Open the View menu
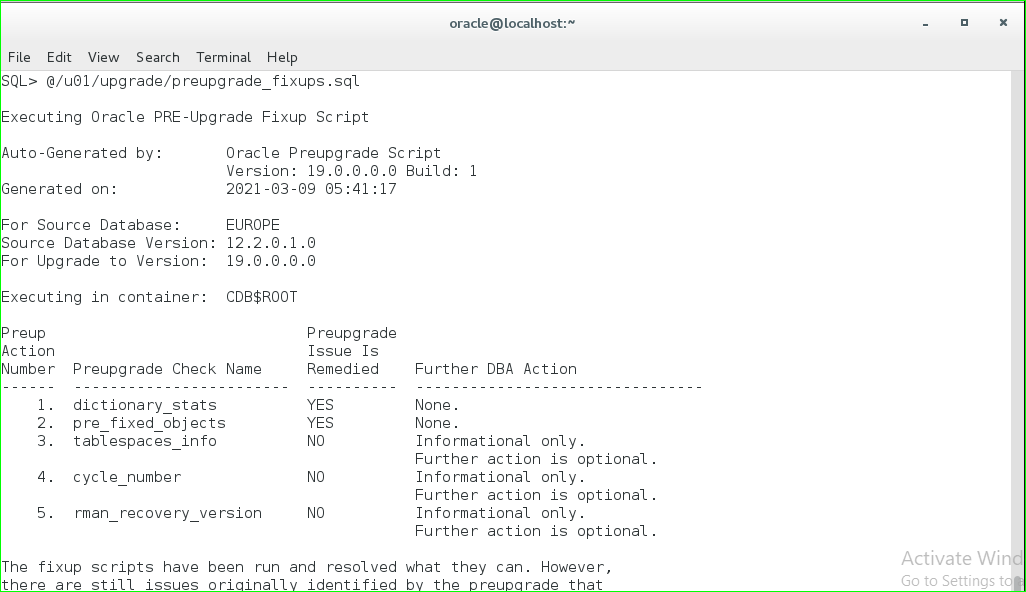1026x592 pixels. (103, 57)
